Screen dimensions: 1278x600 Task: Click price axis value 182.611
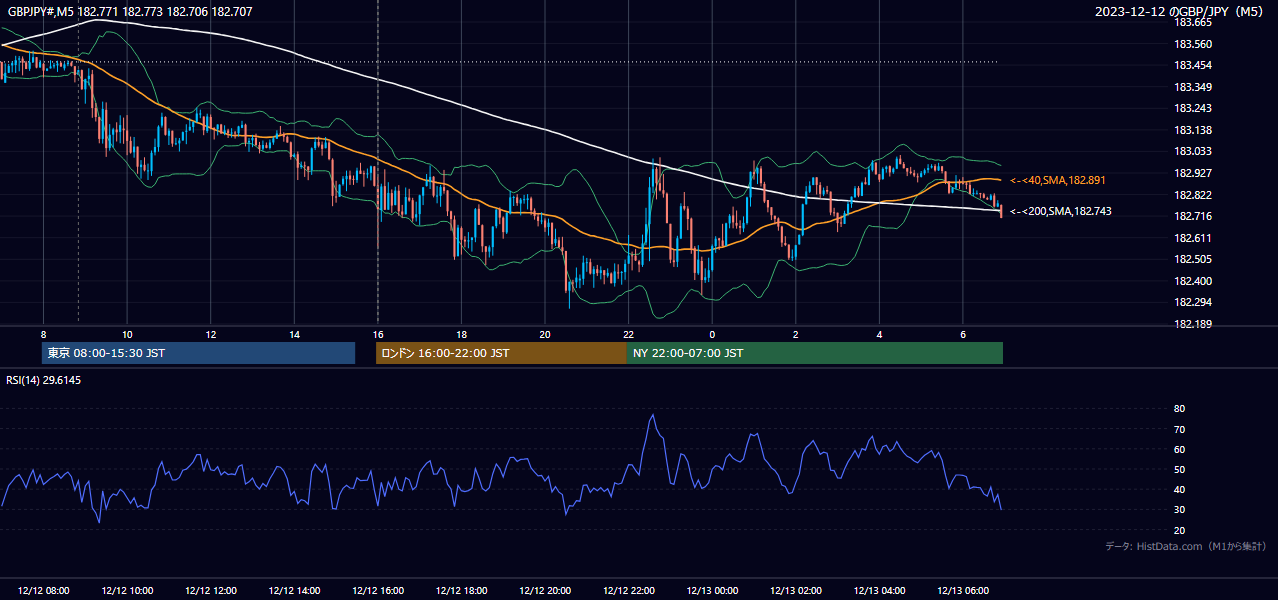coord(1192,238)
